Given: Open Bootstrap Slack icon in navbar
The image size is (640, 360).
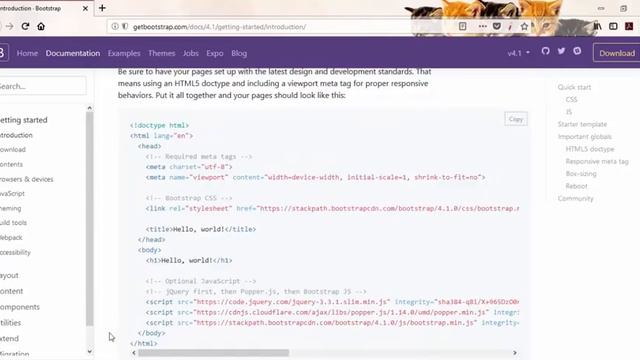Looking at the screenshot, I should tap(577, 51).
